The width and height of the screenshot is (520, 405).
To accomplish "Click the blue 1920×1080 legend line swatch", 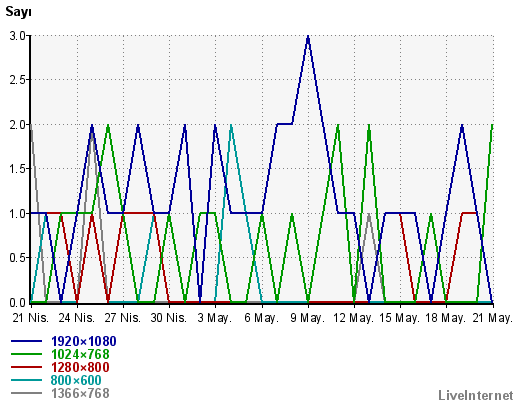I will pos(27,341).
